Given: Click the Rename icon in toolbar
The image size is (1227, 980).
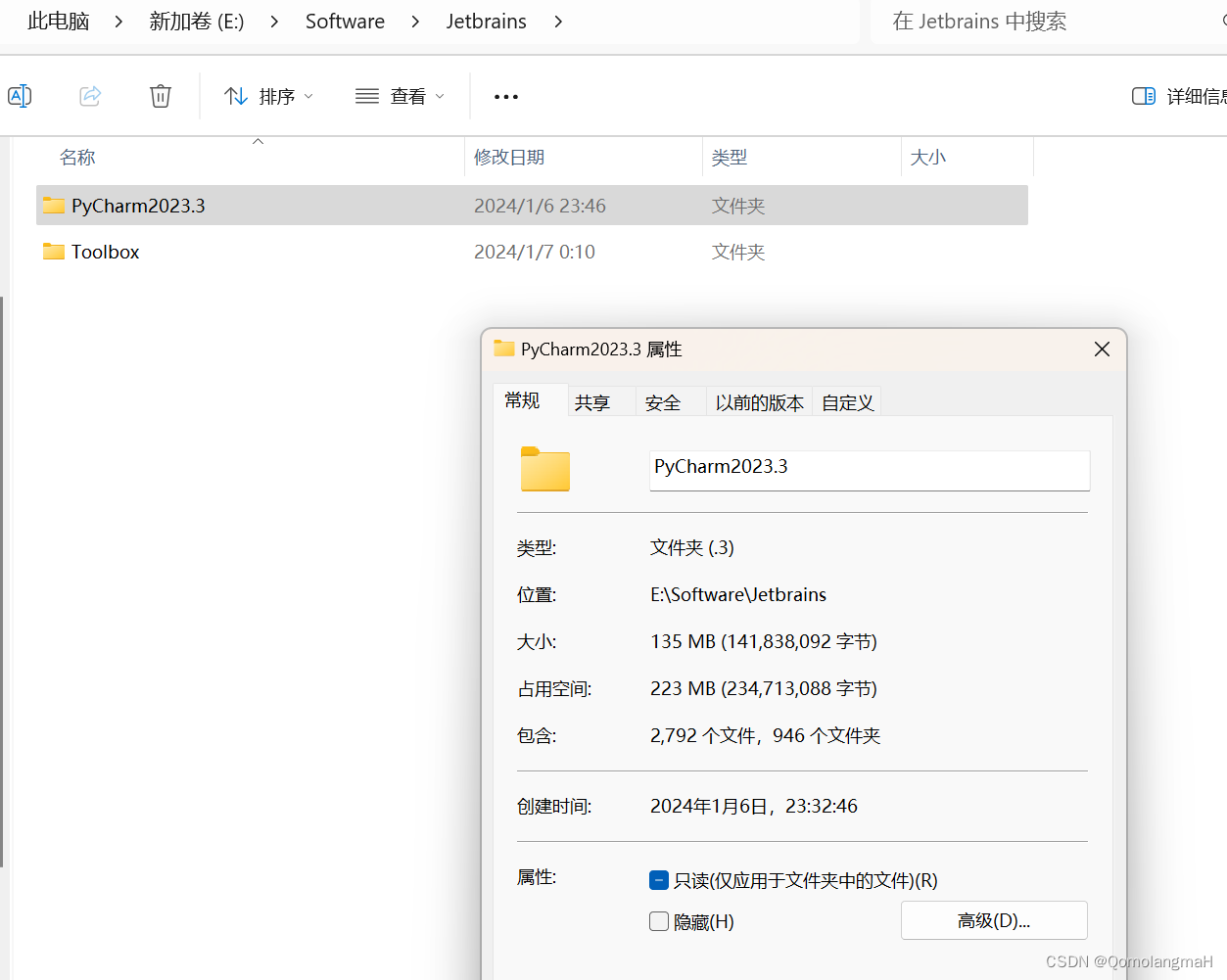Looking at the screenshot, I should pyautogui.click(x=20, y=96).
